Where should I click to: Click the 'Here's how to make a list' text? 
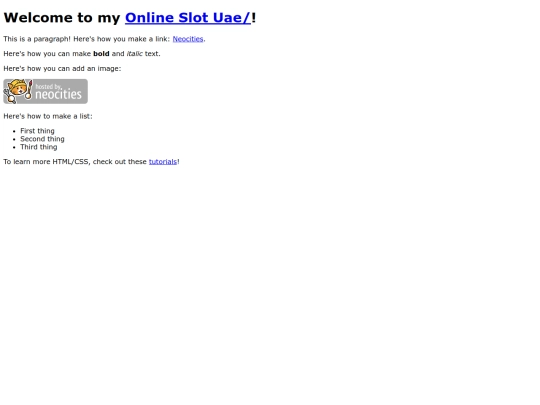48,116
